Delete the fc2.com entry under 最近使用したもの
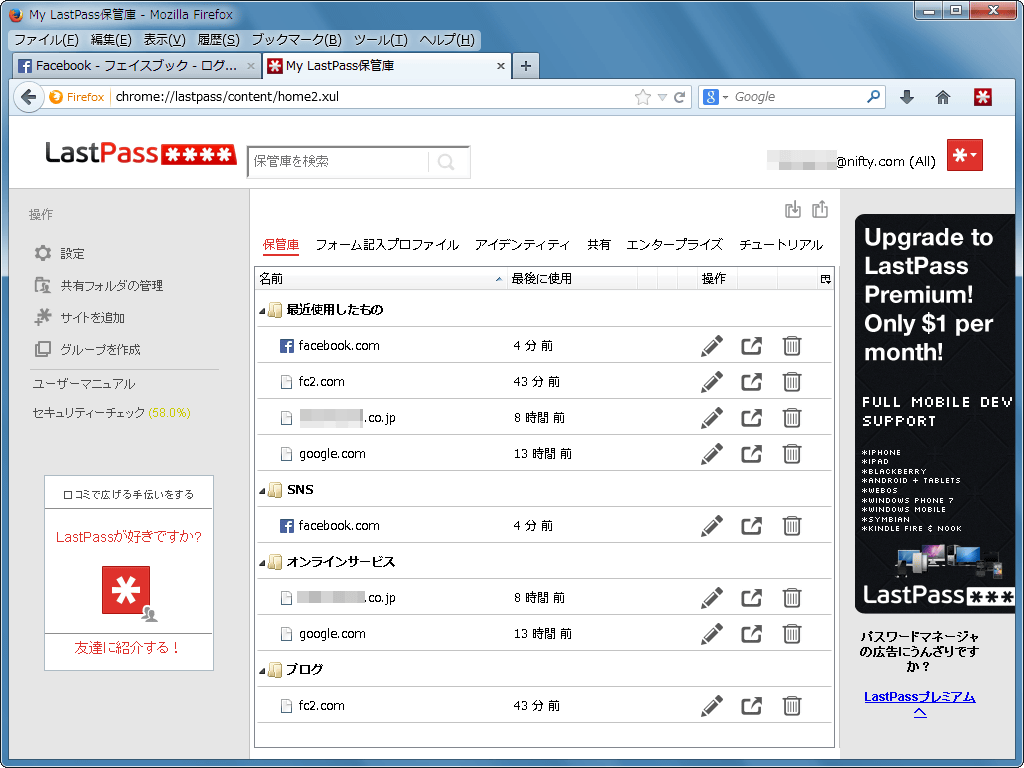 (792, 381)
